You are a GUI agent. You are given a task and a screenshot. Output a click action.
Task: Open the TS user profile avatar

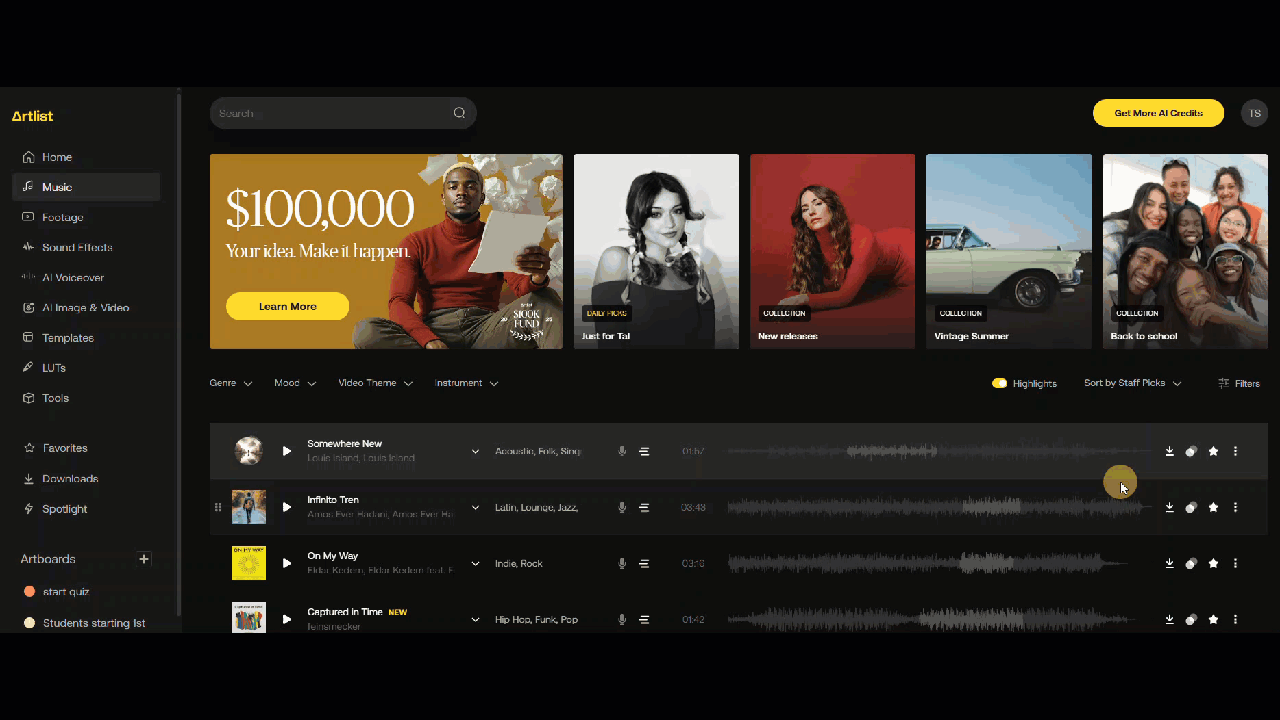pyautogui.click(x=1254, y=113)
